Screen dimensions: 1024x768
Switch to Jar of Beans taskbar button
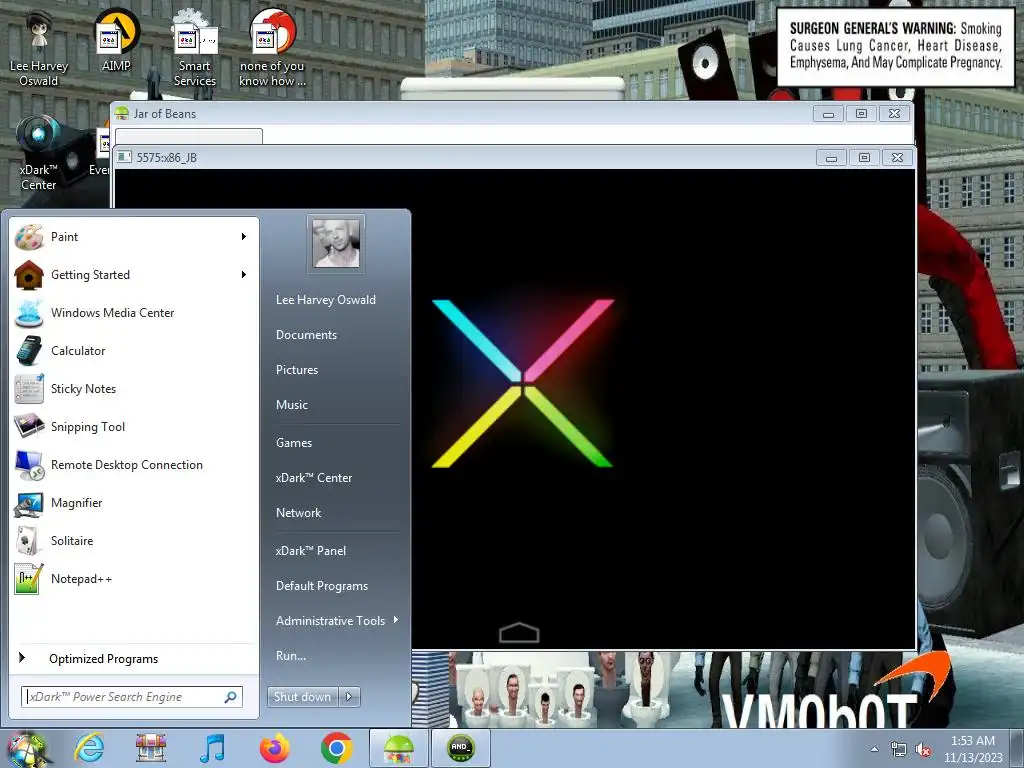(x=399, y=748)
